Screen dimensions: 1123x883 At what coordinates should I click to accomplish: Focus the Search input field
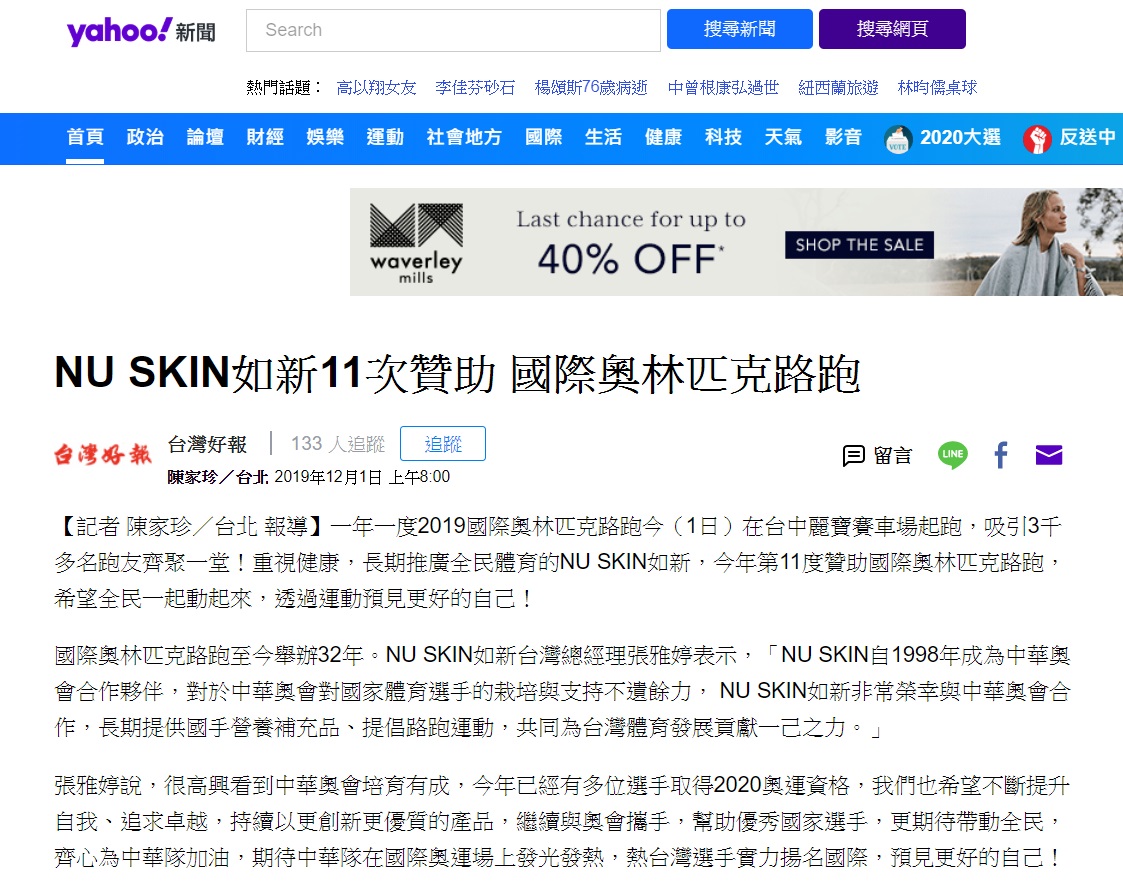(x=453, y=30)
